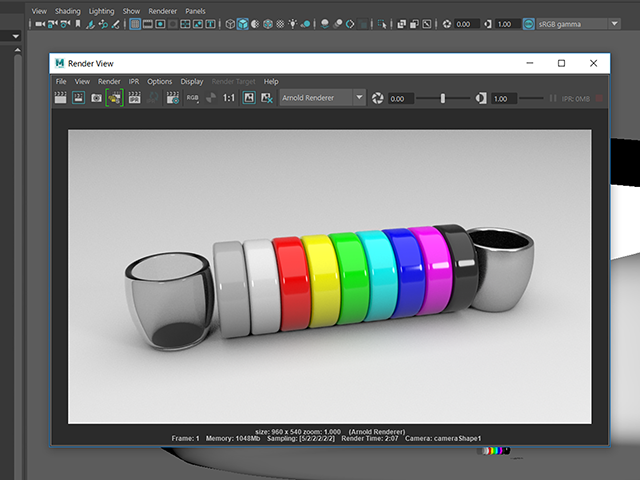Click Render View gamma contrast icon

[481, 98]
